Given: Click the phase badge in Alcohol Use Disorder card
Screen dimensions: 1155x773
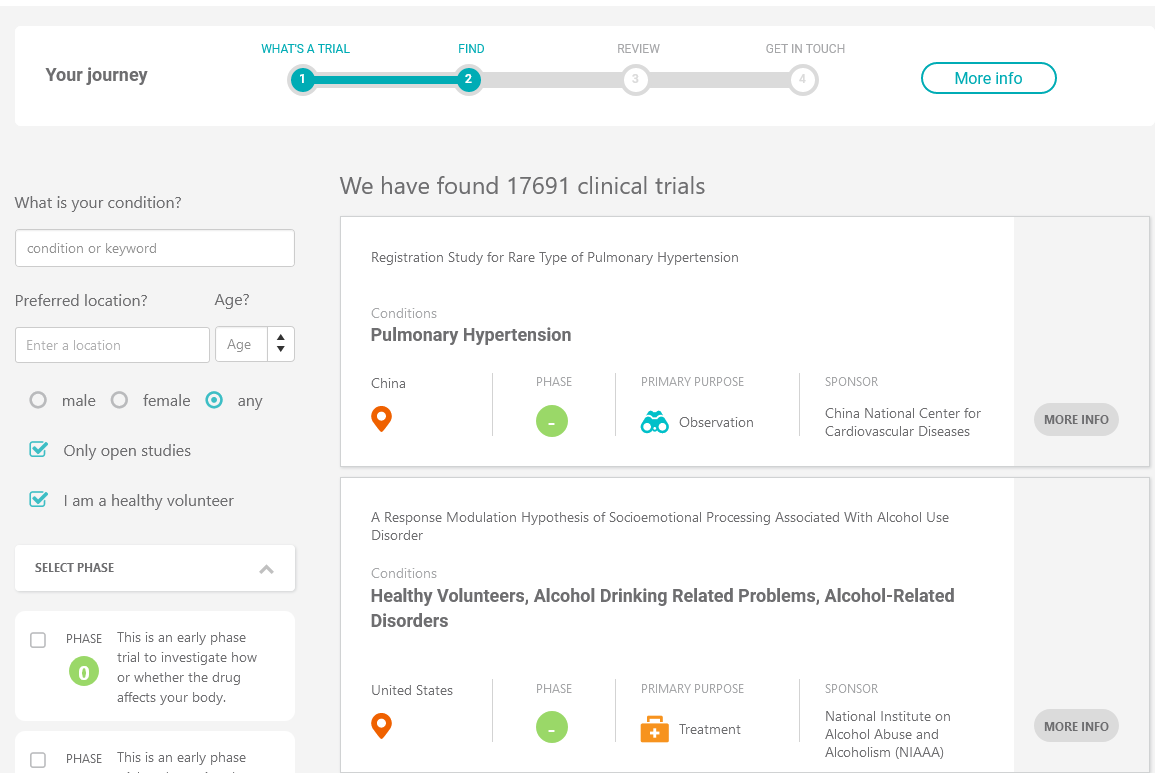Looking at the screenshot, I should (552, 727).
